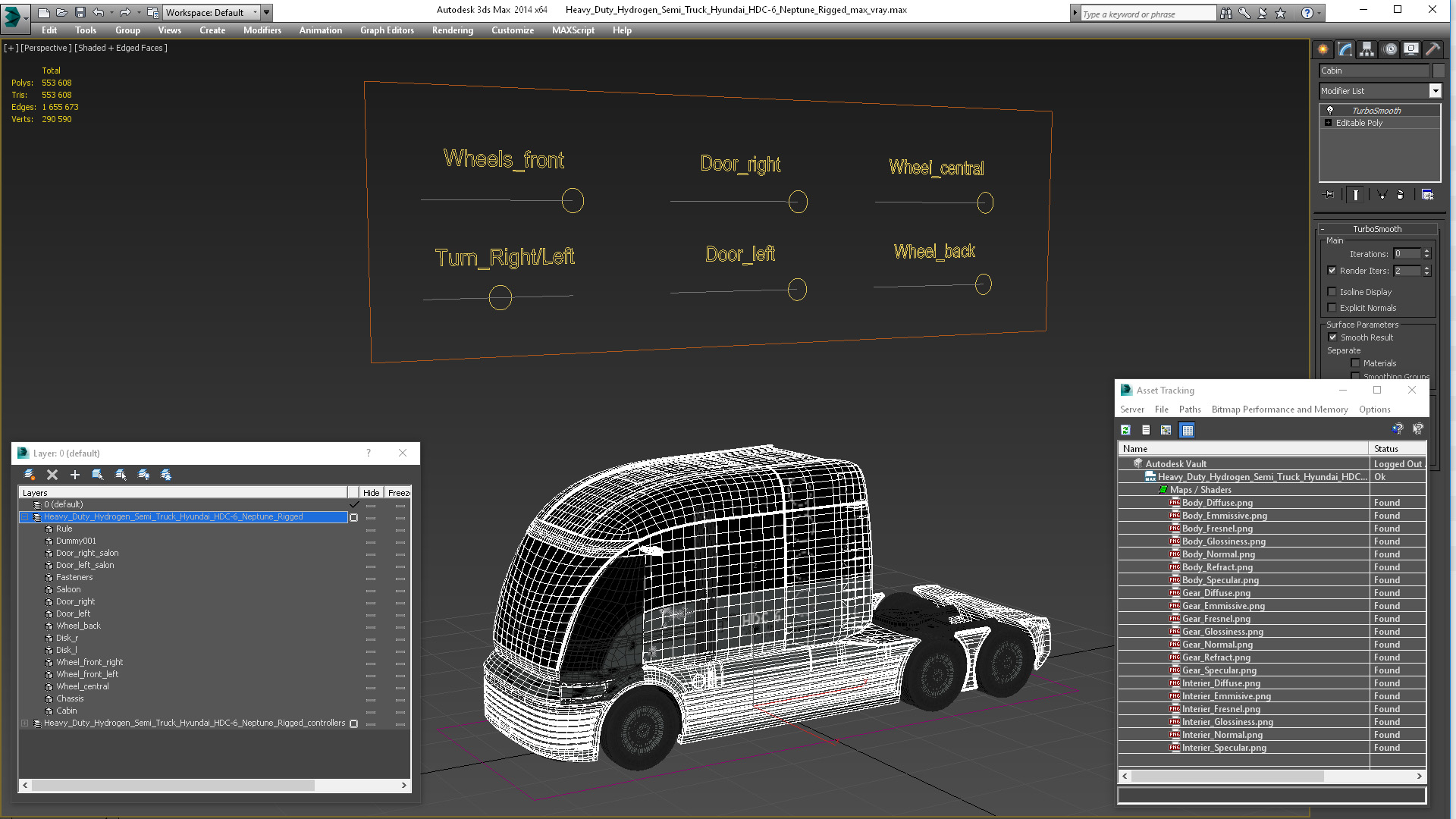Click Delete layer X icon in Layer dialog
This screenshot has width=1456, height=819.
52,475
